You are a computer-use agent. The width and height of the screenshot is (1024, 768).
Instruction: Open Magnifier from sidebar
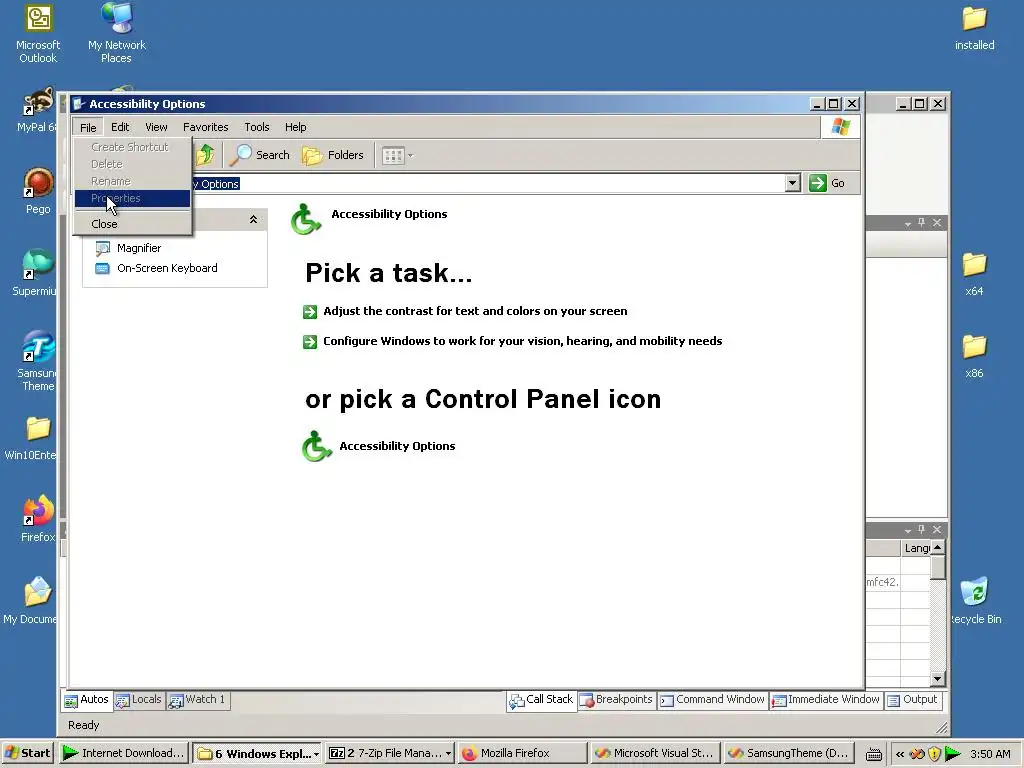[128, 248]
